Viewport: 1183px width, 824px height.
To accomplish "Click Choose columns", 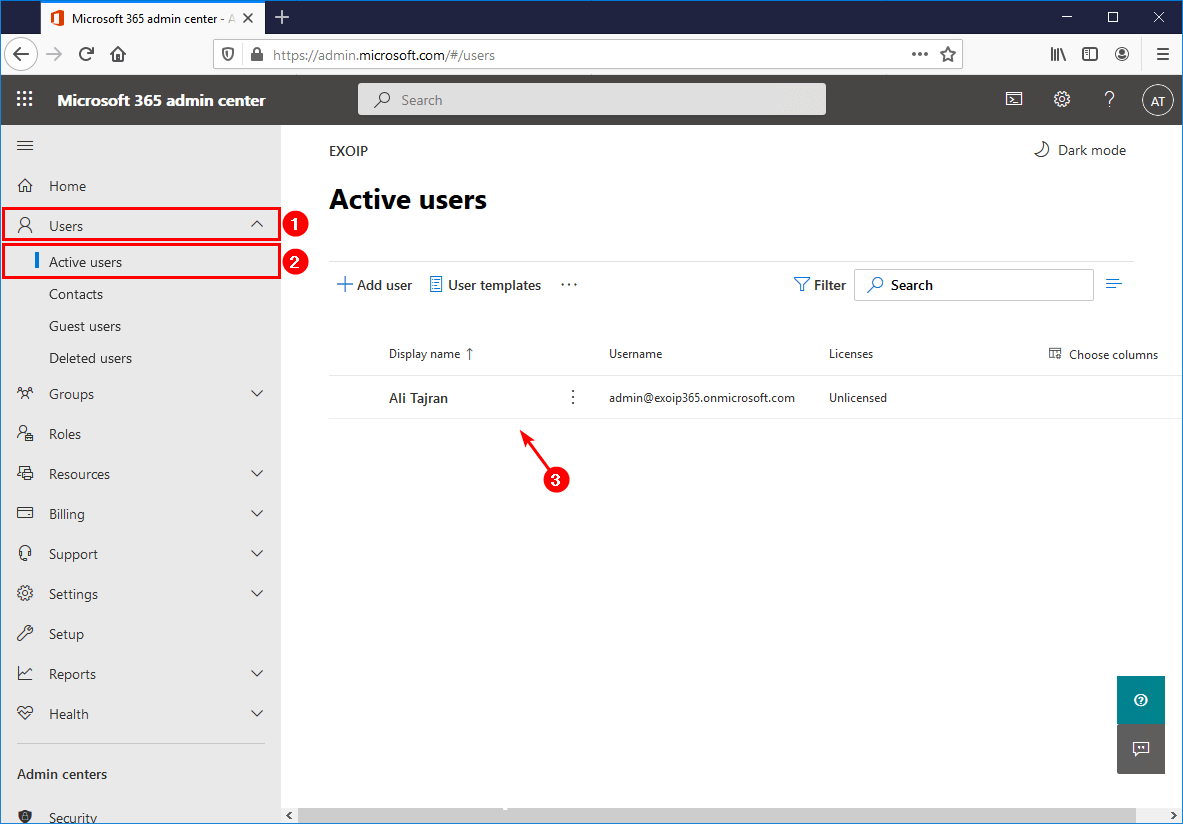I will (1103, 354).
